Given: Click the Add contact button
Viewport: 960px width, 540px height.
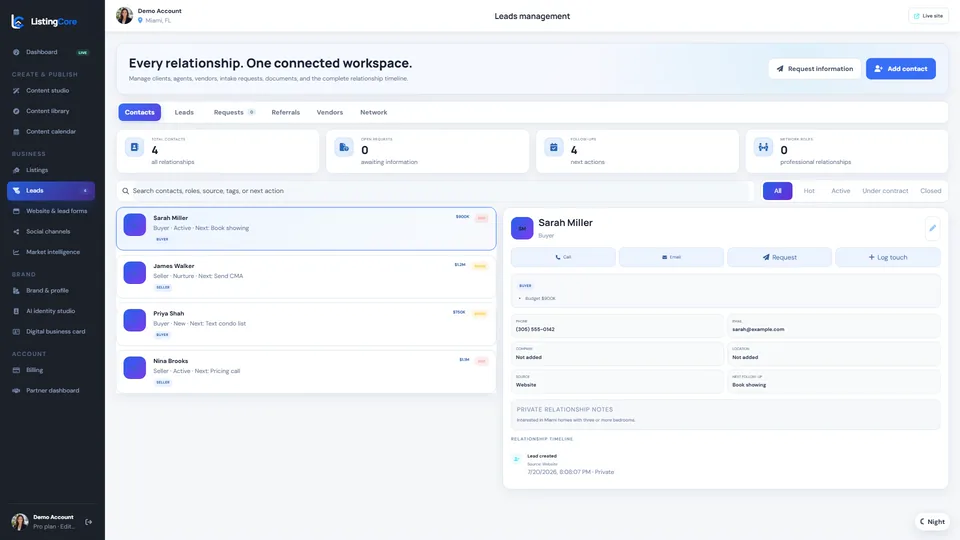Looking at the screenshot, I should point(901,69).
